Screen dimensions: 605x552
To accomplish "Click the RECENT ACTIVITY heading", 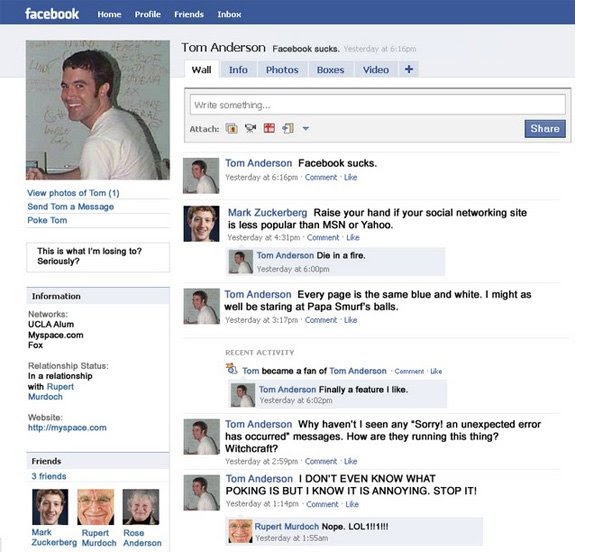I will [x=260, y=353].
